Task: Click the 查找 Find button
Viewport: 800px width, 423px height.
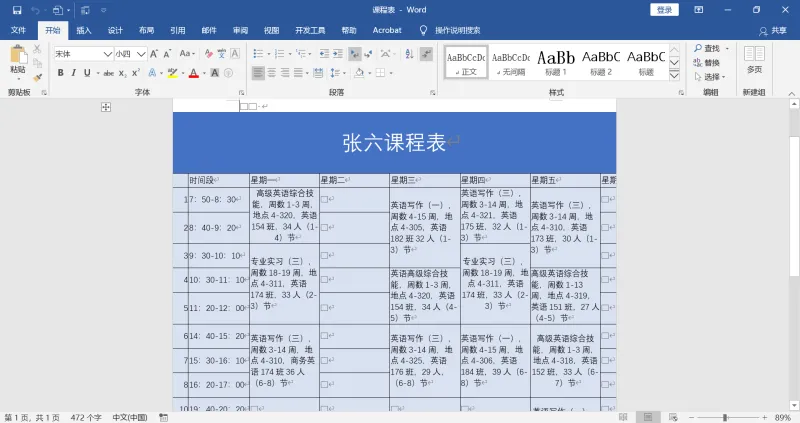Action: click(x=707, y=48)
